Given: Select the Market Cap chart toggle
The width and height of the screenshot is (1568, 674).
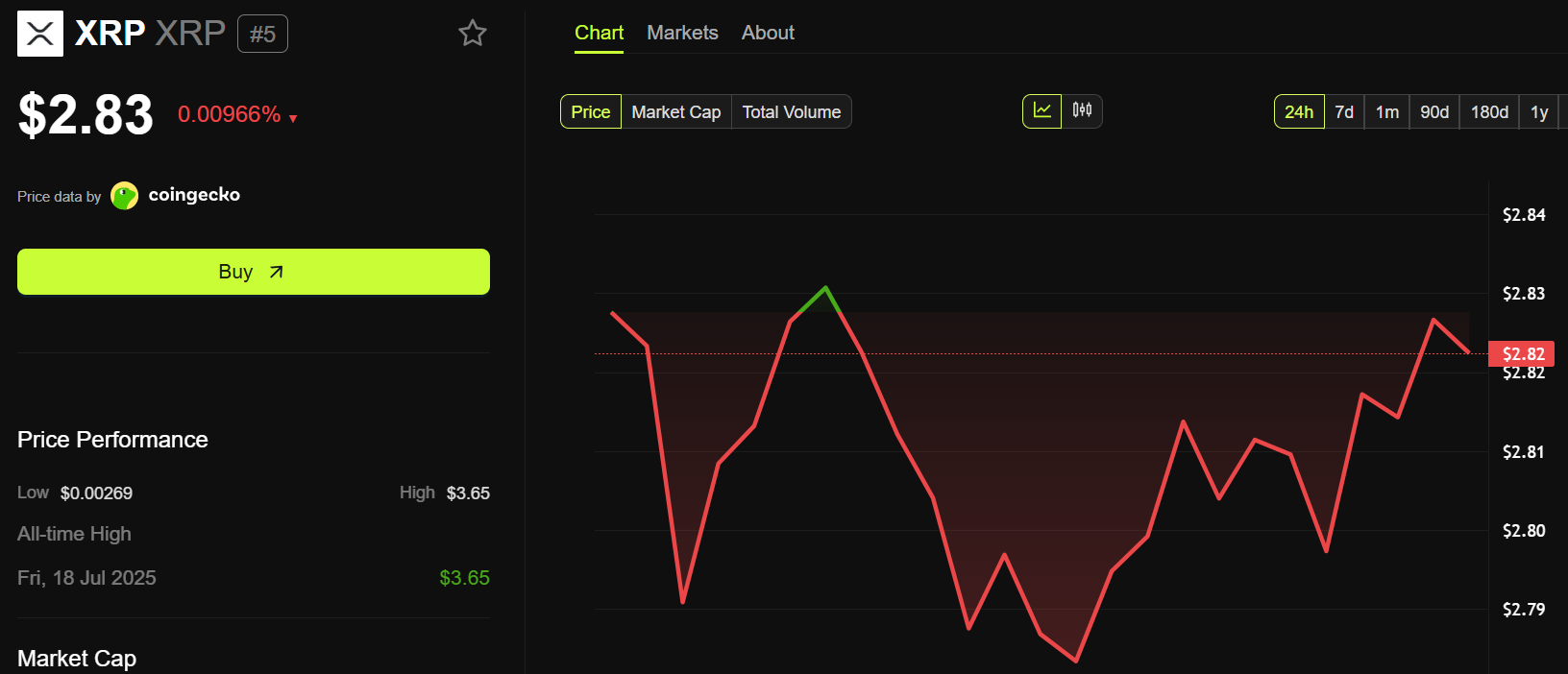Looking at the screenshot, I should pyautogui.click(x=676, y=111).
